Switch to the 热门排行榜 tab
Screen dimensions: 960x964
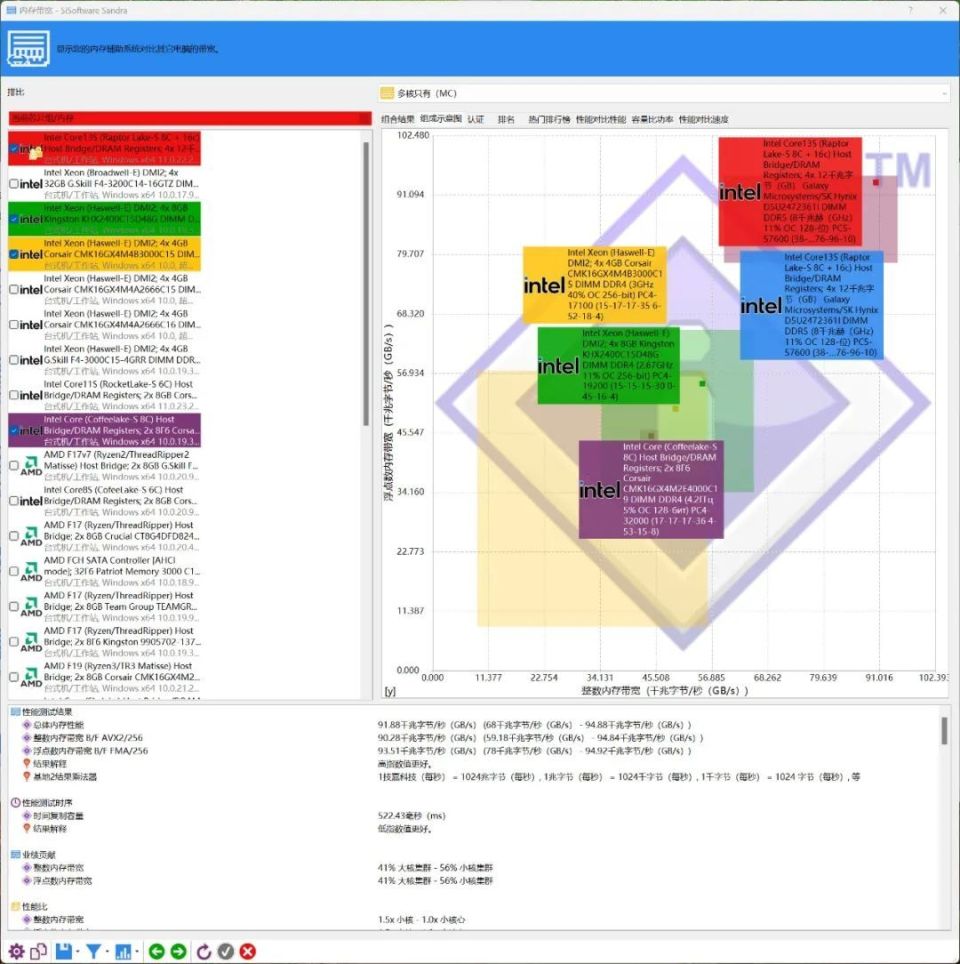[549, 119]
